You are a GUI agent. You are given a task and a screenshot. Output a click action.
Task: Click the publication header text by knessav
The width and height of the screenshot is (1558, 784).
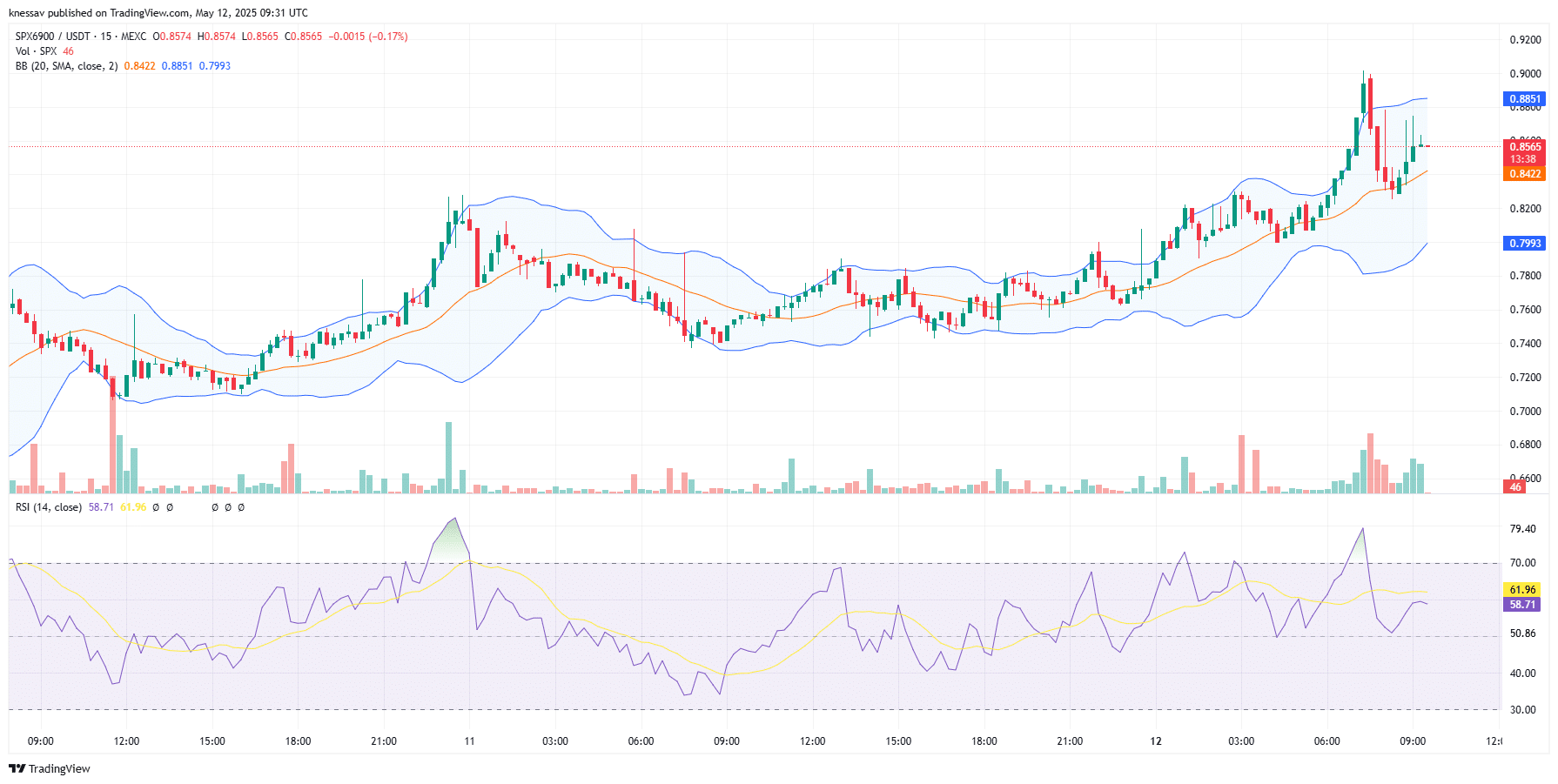(x=158, y=13)
